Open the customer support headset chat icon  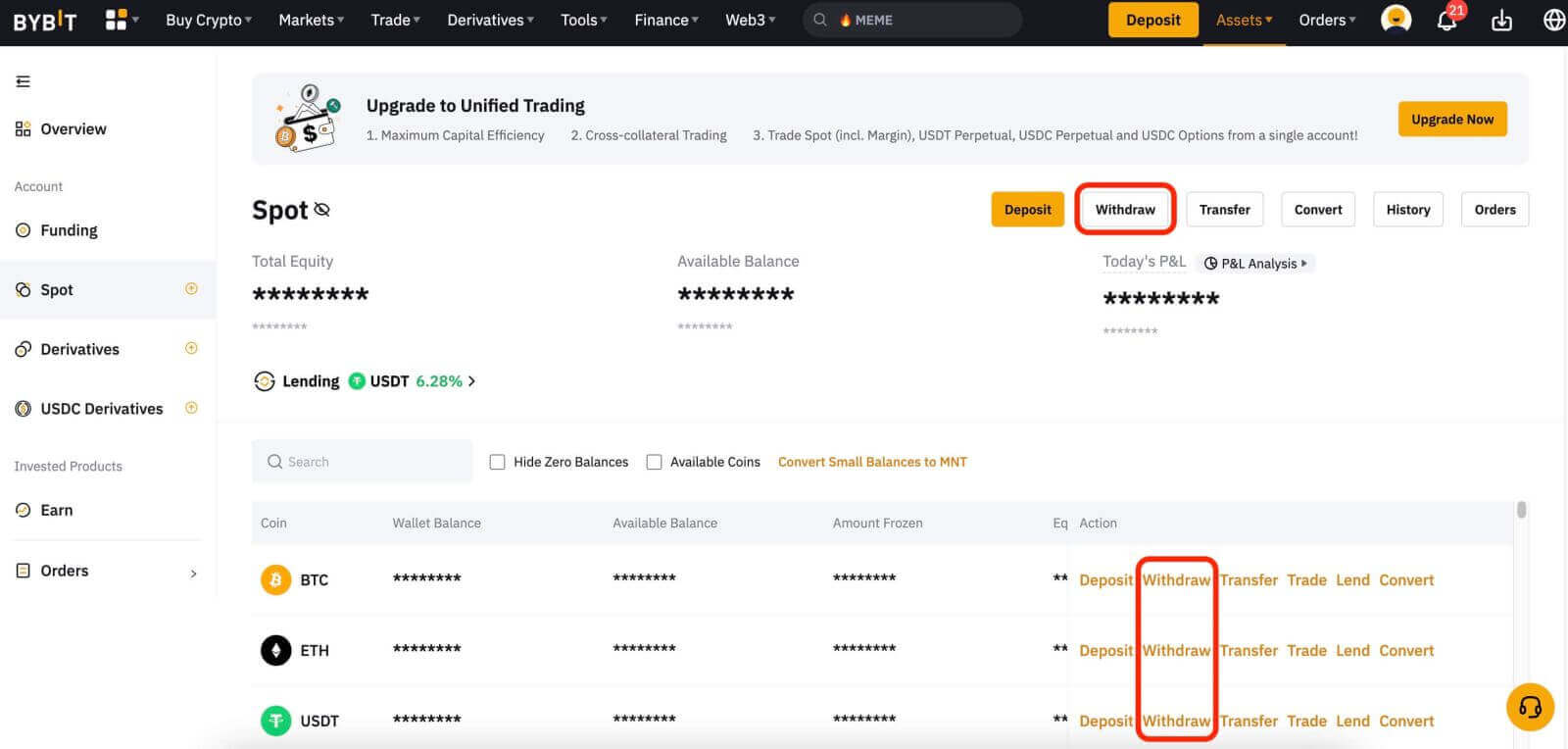pos(1530,707)
